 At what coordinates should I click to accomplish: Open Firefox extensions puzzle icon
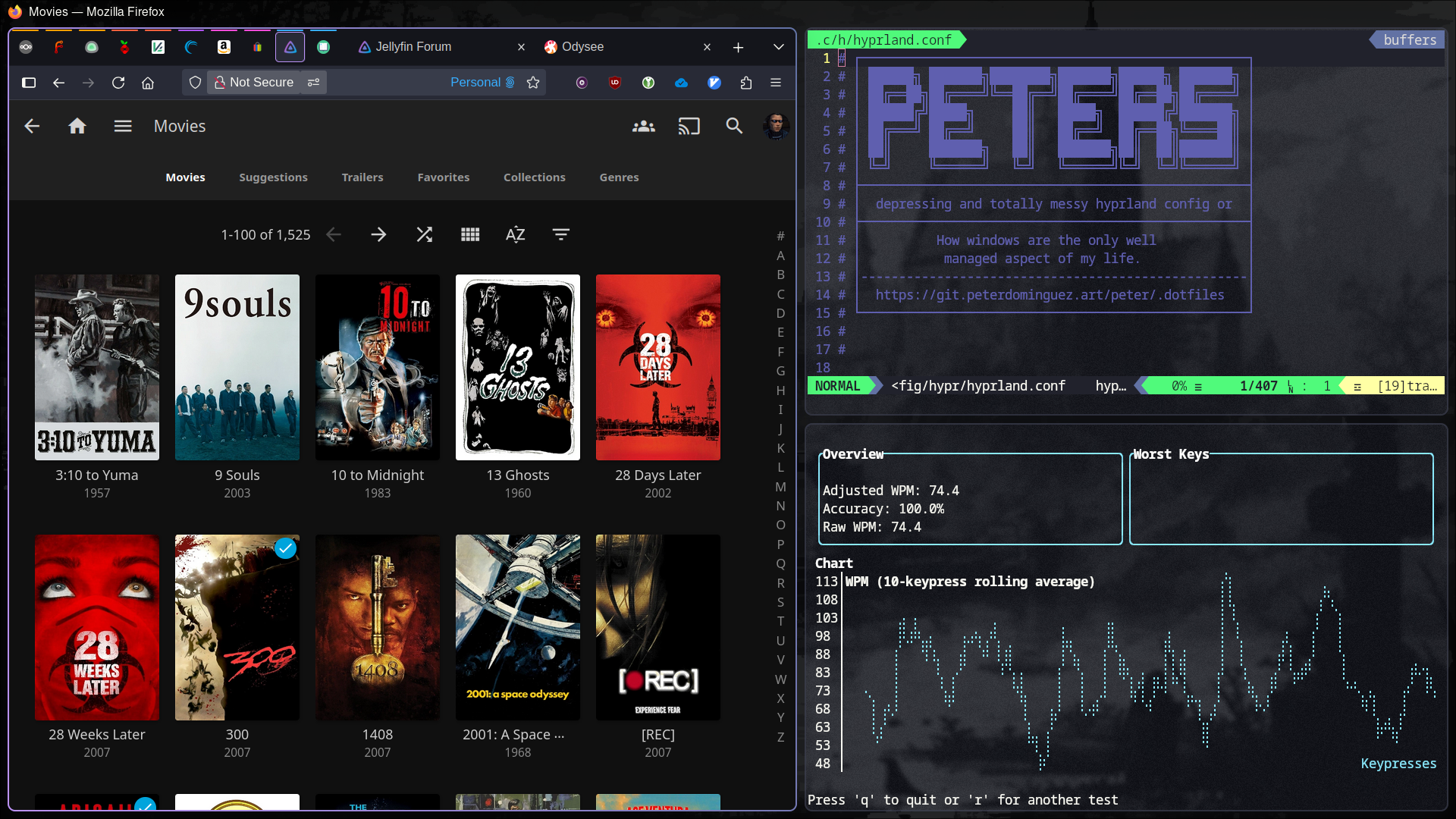[746, 83]
